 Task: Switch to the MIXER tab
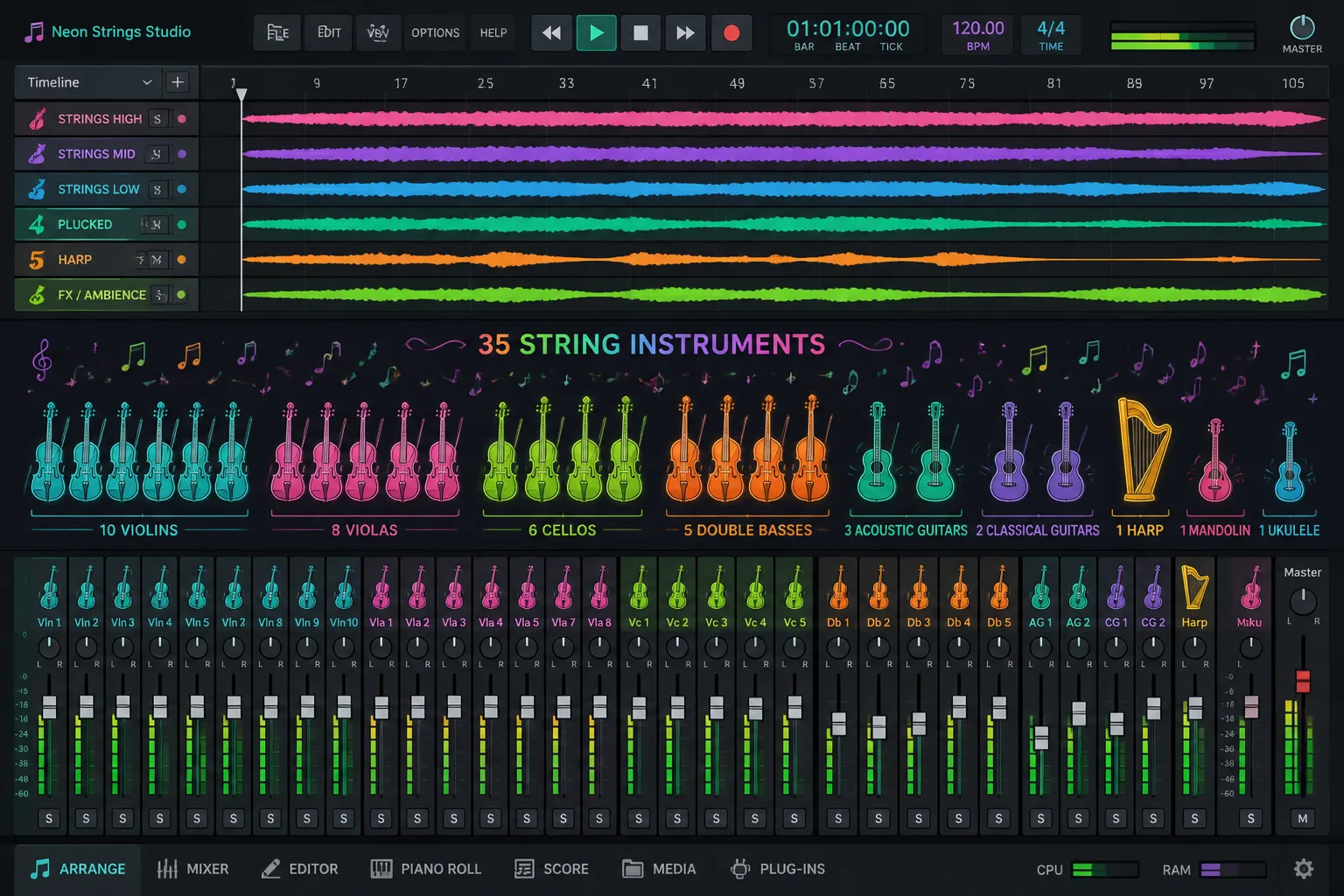click(192, 869)
